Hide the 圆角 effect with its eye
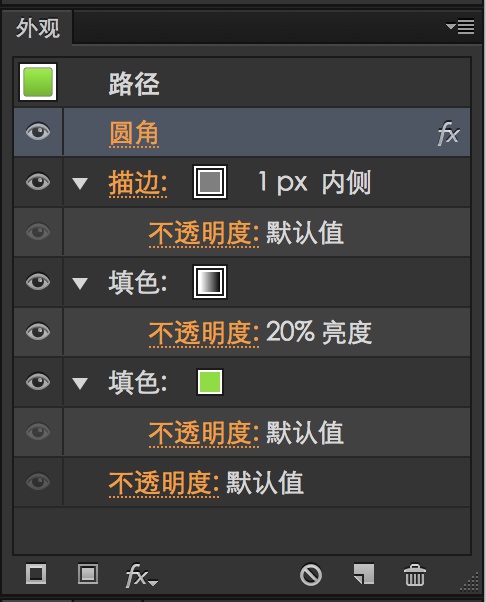Viewport: 486px width, 602px height. [x=38, y=132]
